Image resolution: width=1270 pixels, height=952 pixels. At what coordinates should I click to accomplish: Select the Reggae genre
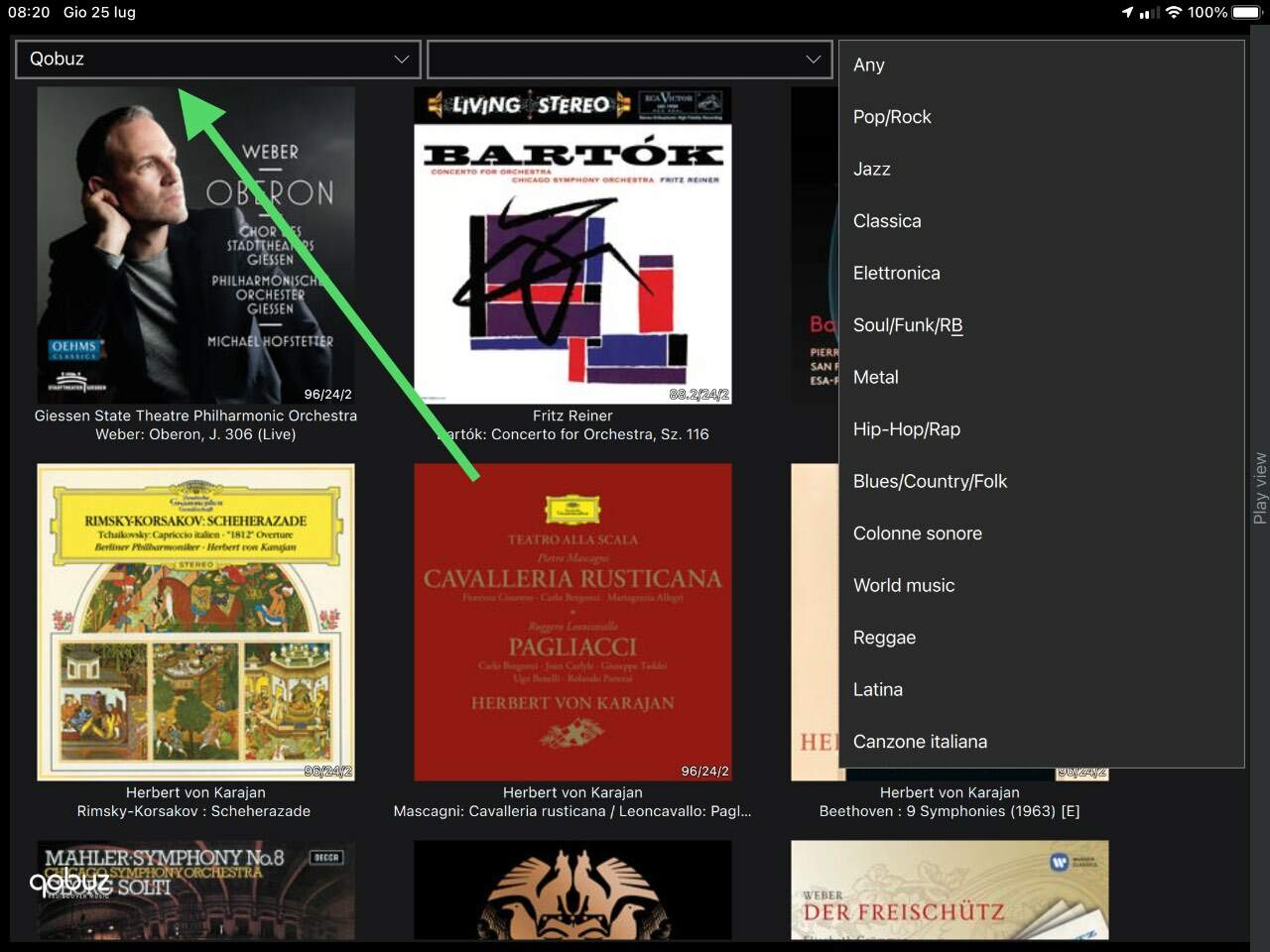pos(1041,638)
